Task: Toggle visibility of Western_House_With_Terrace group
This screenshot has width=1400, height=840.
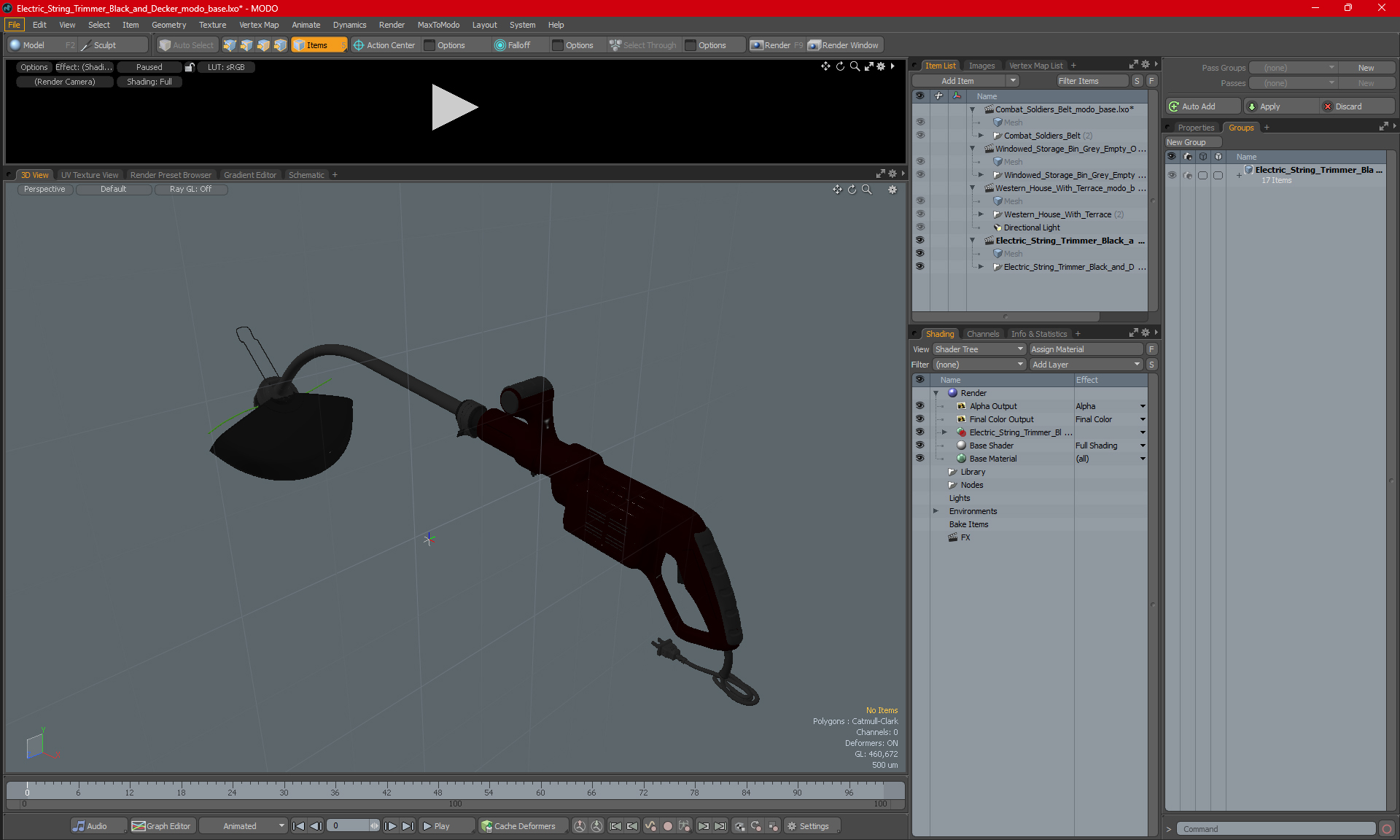Action: (920, 214)
